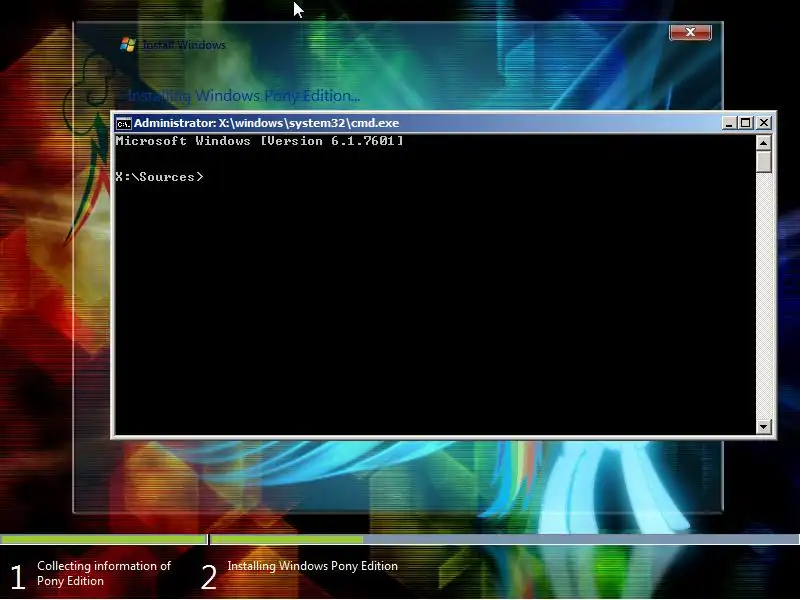Click the command prompt scrollbar thumb
800x600 pixels.
[x=763, y=162]
